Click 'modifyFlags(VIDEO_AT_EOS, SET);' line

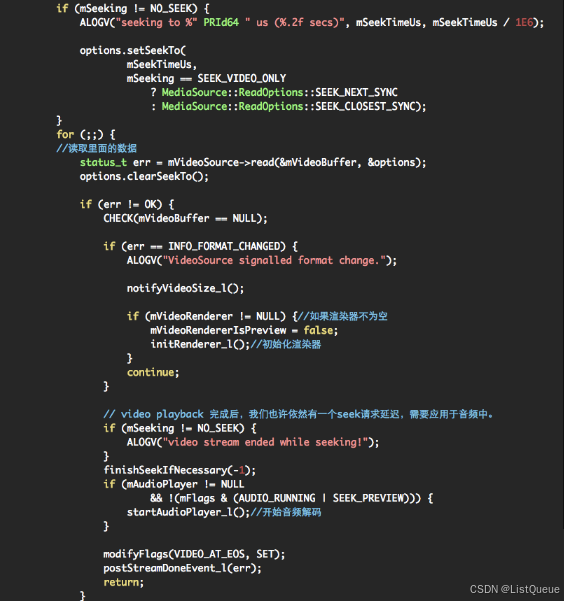click(194, 554)
